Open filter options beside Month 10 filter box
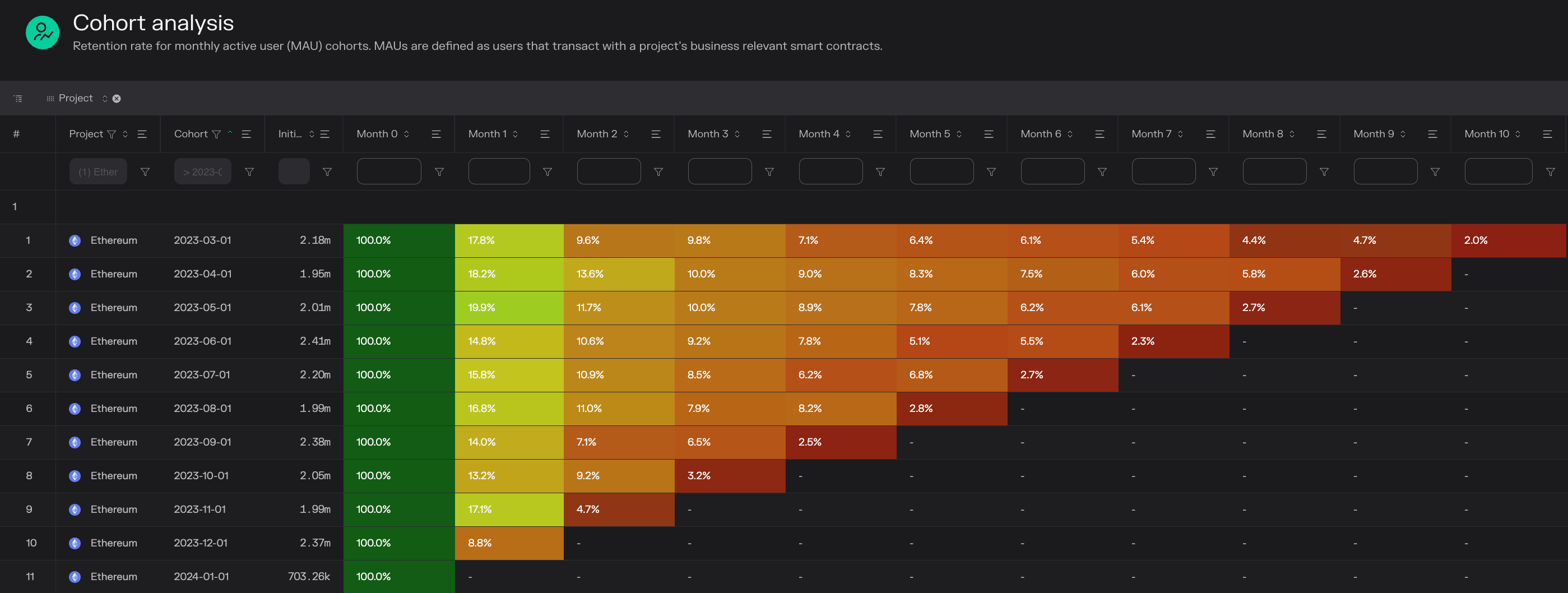1568x593 pixels. coord(1551,172)
